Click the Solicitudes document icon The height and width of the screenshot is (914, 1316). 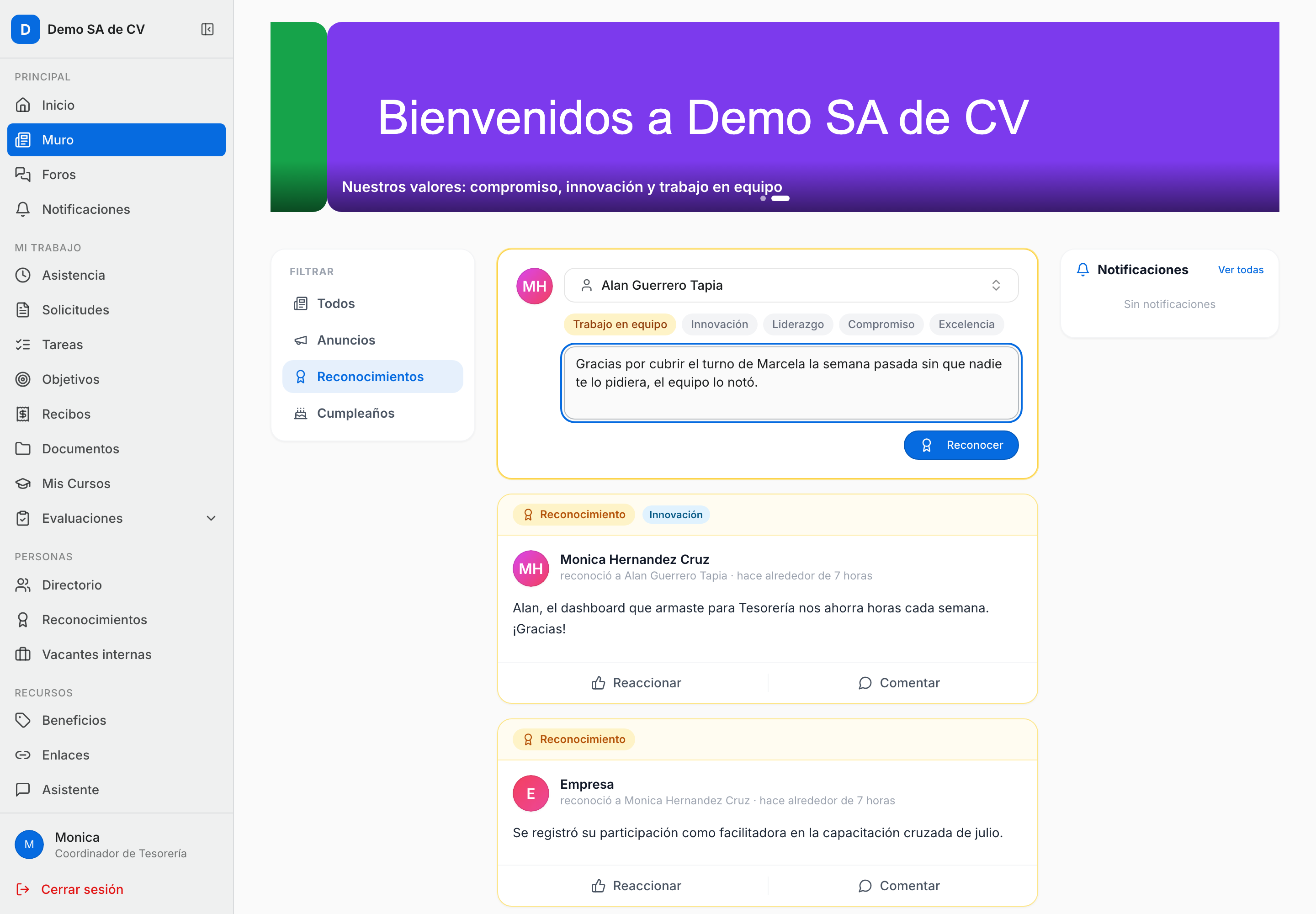coord(23,310)
